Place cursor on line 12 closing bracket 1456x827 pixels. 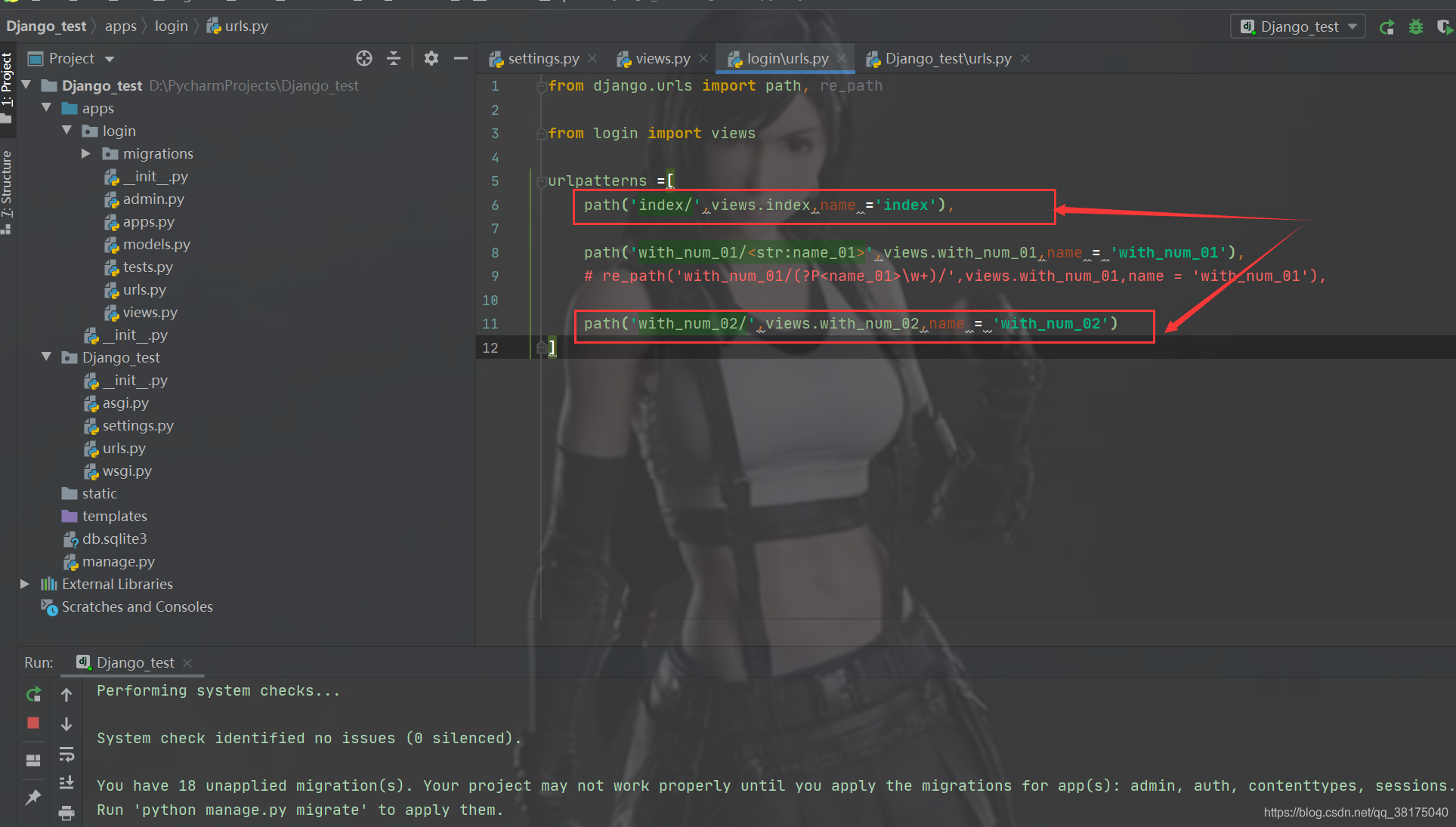(x=552, y=347)
